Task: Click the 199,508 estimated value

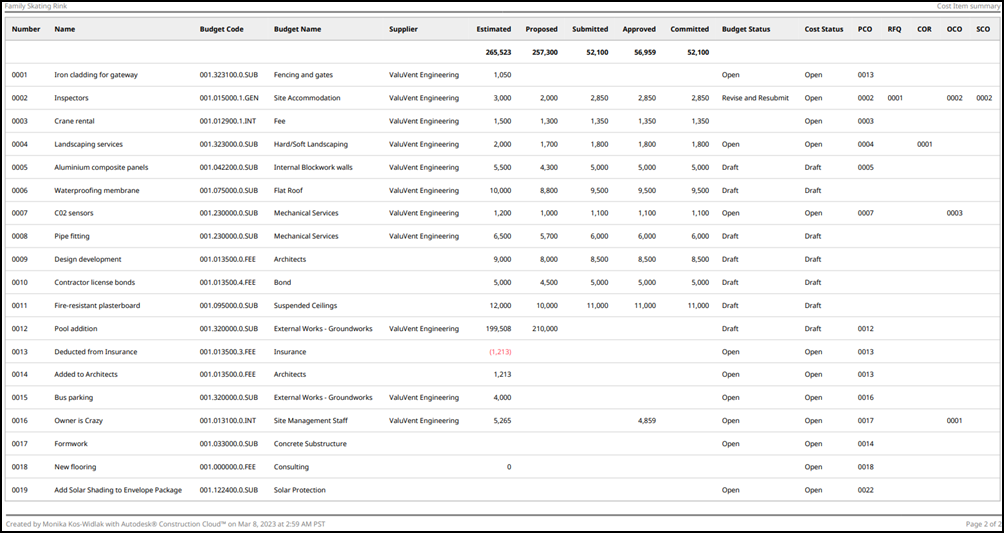Action: coord(498,329)
